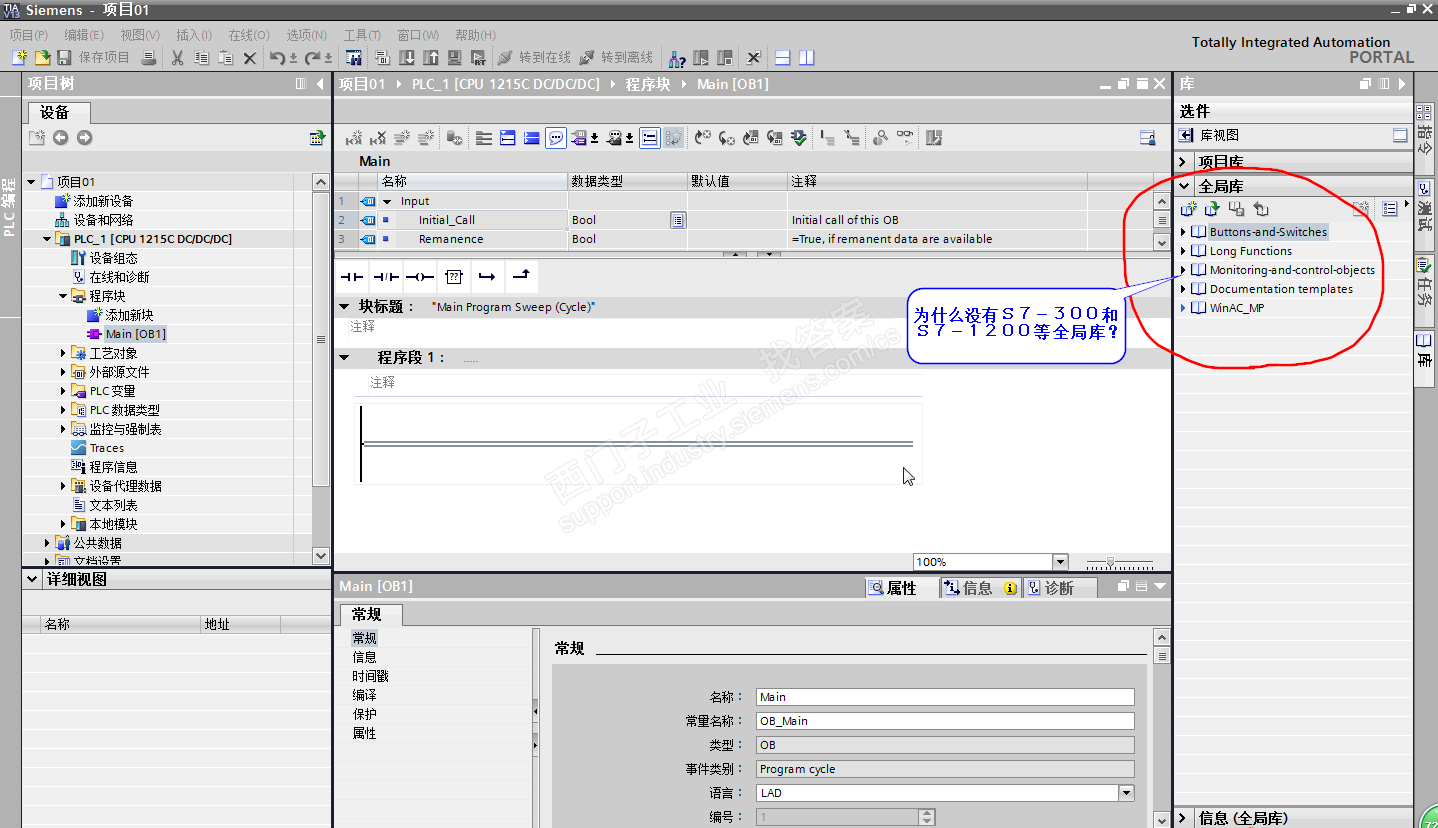Open the 在线(O) menu
Viewport: 1438px width, 828px height.
[249, 35]
